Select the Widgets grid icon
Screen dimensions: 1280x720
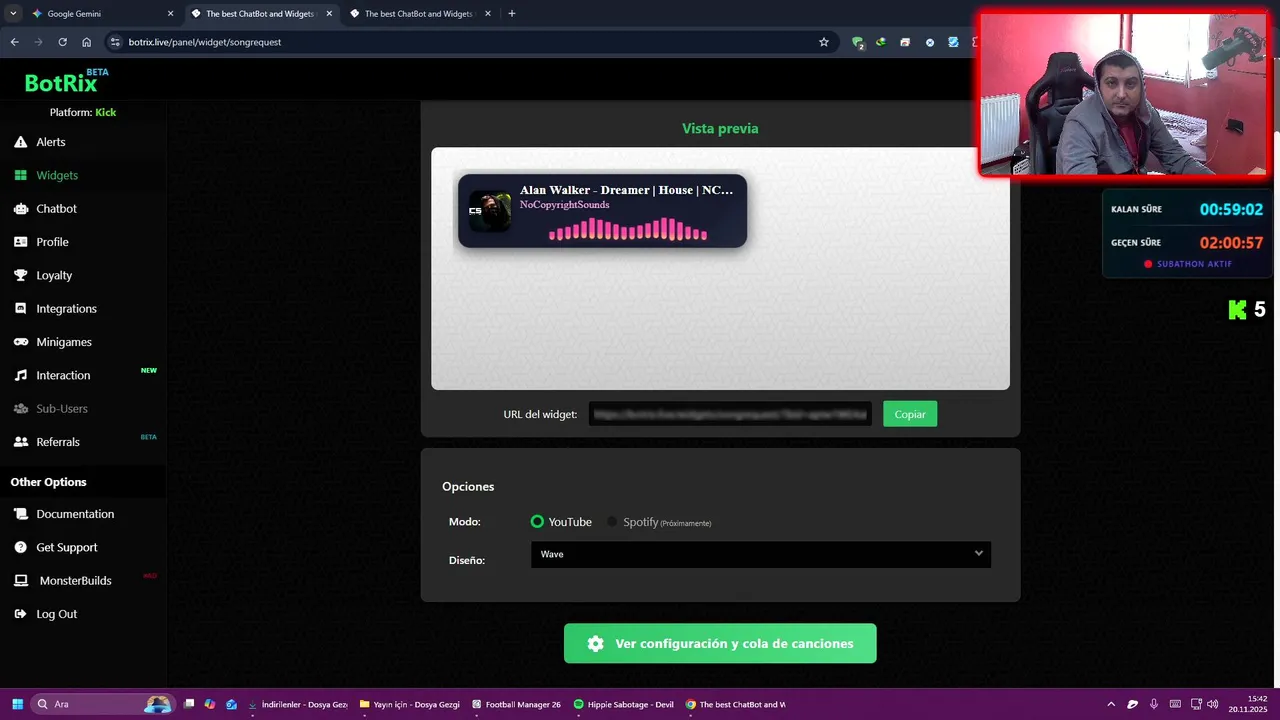[20, 175]
